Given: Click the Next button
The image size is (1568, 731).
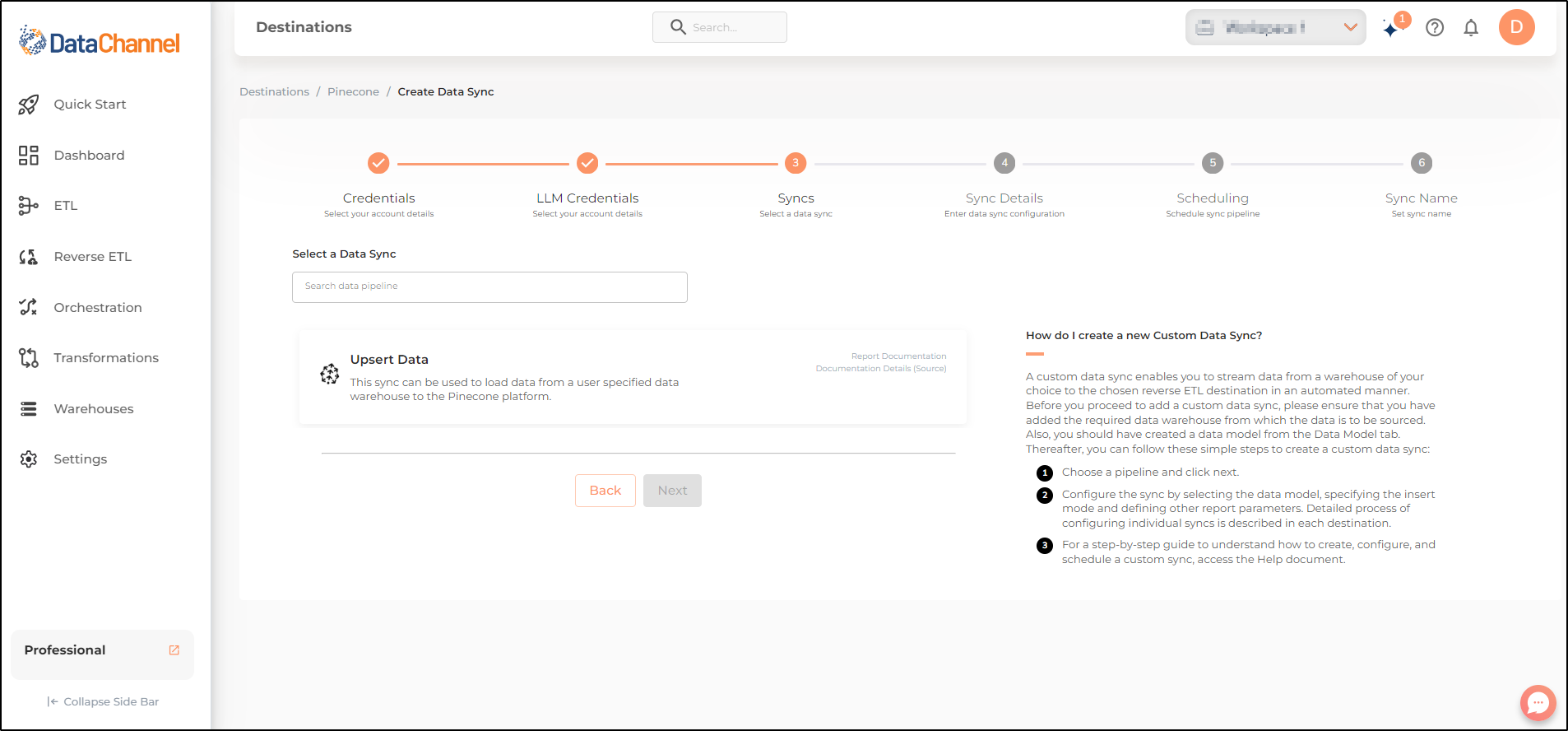Looking at the screenshot, I should pyautogui.click(x=672, y=491).
